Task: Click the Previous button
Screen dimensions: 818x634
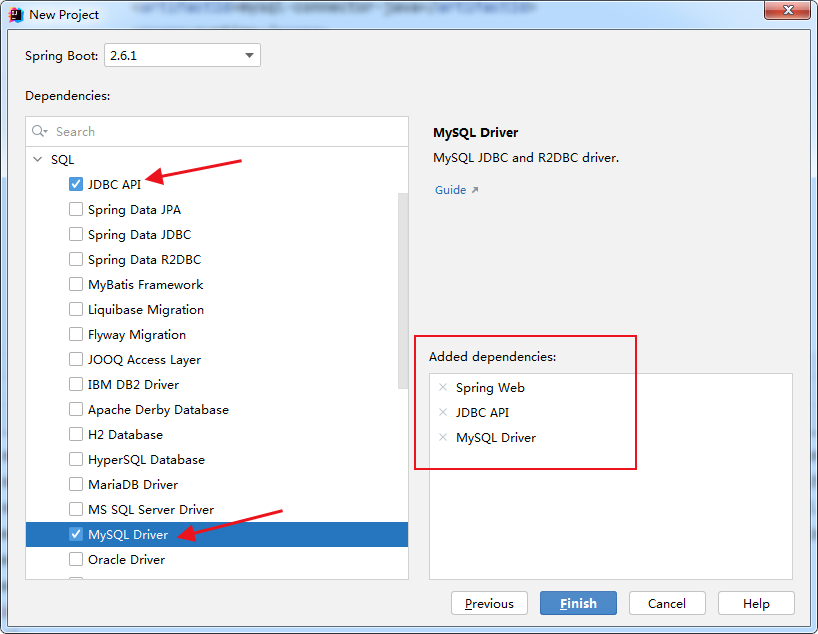Action: (489, 603)
